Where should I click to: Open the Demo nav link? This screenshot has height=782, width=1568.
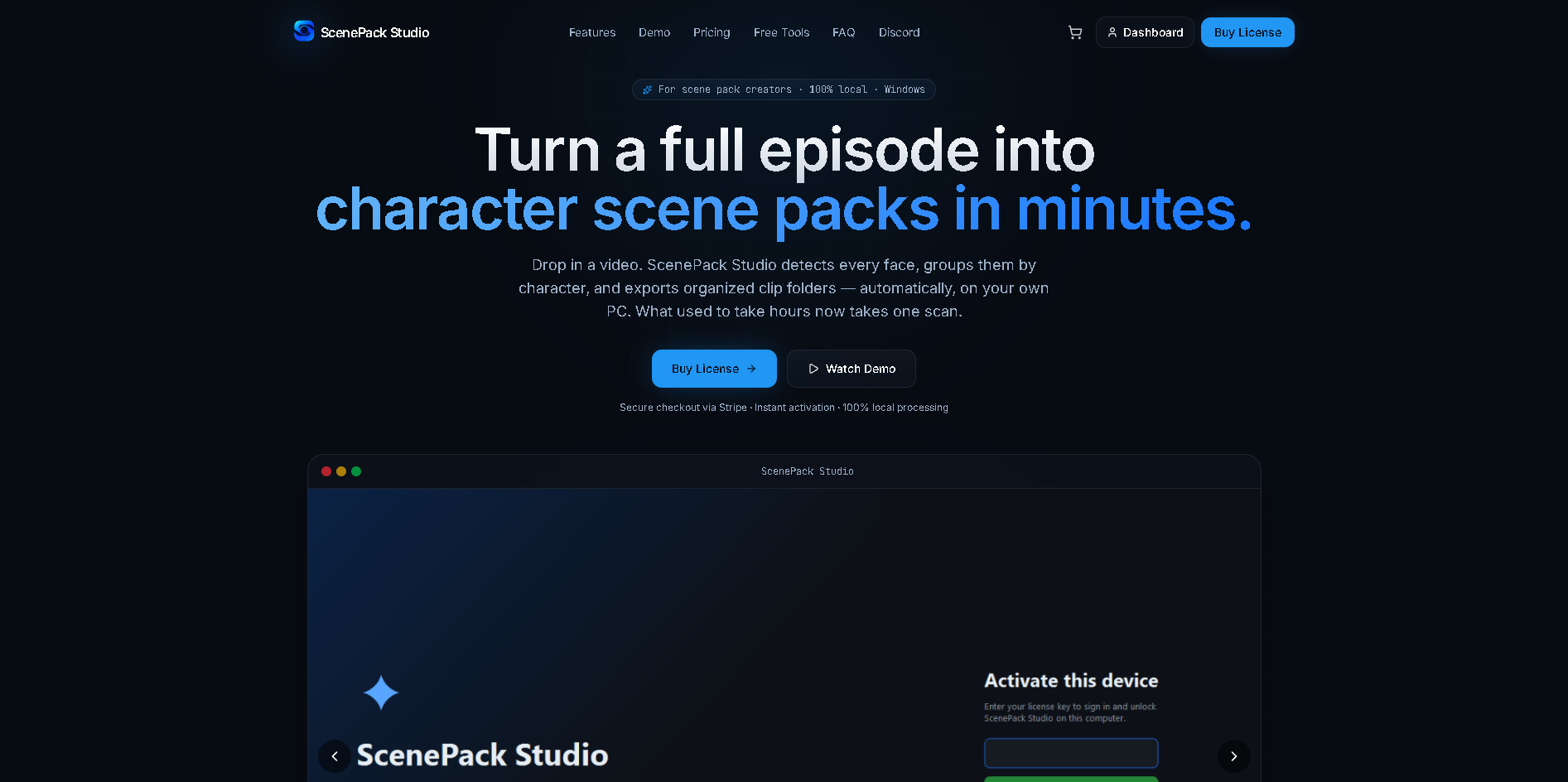[654, 32]
